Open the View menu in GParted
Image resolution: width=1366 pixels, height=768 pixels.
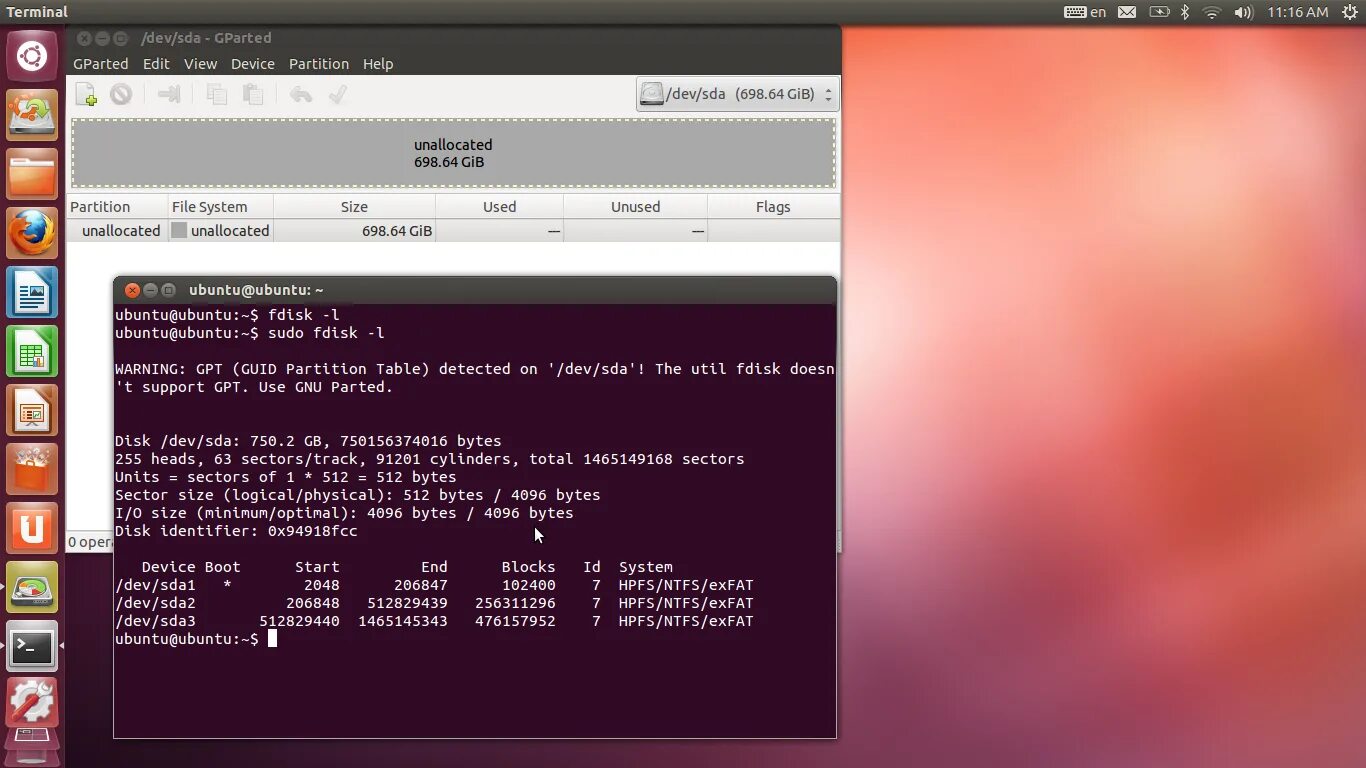point(200,64)
